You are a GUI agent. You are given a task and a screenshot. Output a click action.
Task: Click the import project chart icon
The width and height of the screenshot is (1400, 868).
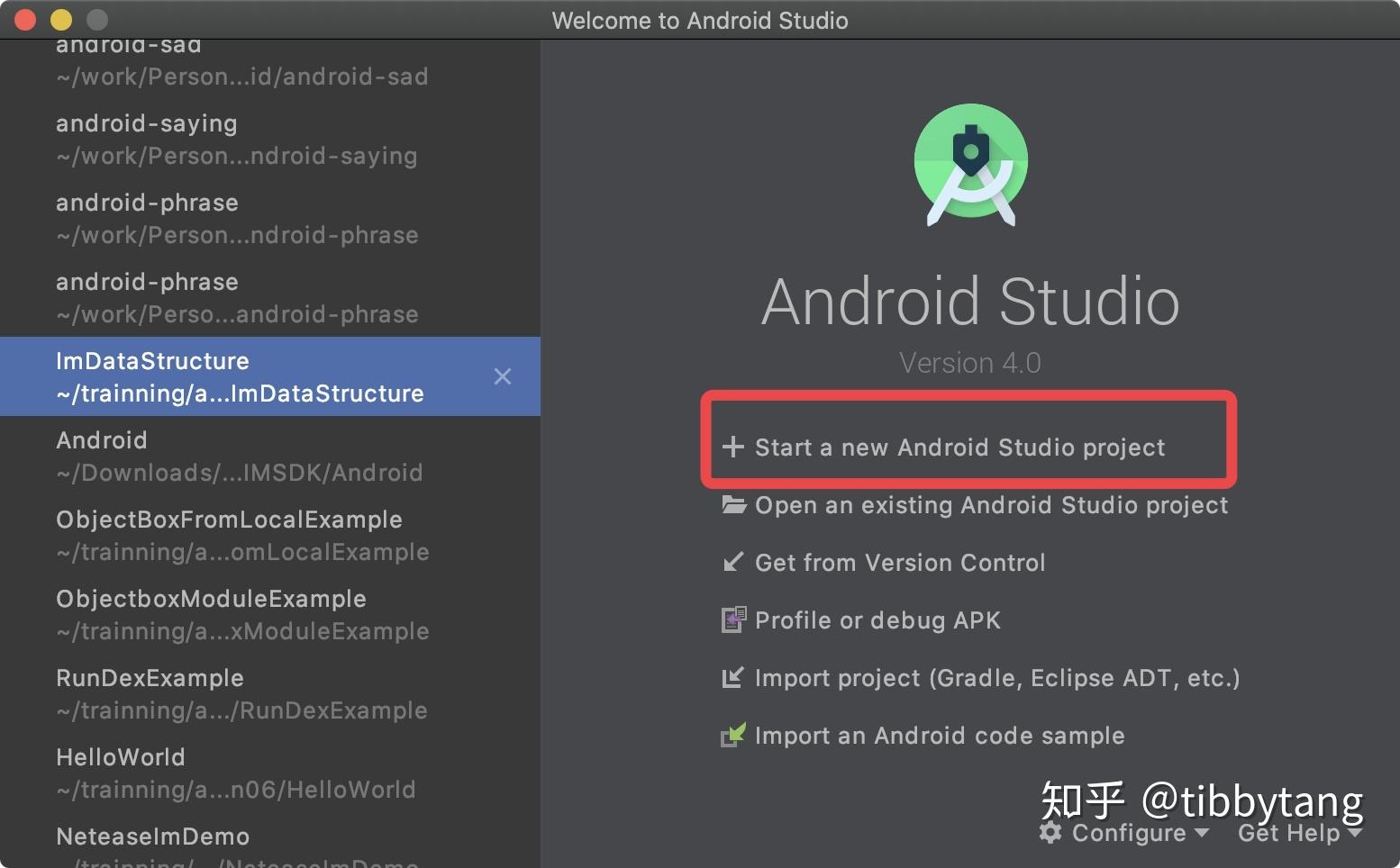732,677
